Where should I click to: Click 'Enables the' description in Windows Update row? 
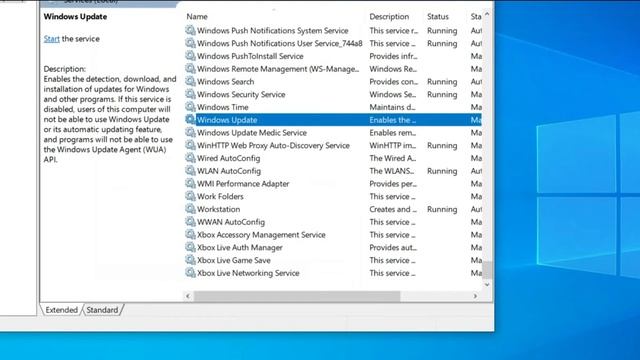pyautogui.click(x=392, y=120)
